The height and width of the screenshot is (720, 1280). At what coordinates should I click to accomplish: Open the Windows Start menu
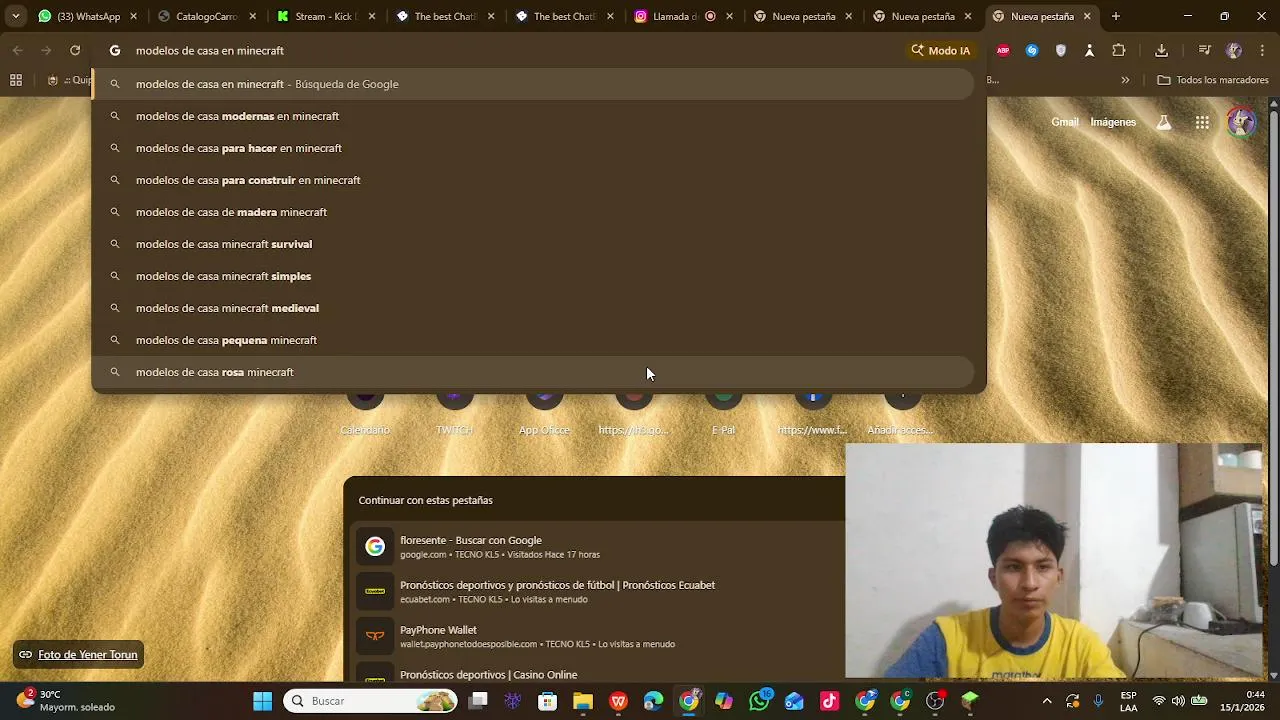262,701
